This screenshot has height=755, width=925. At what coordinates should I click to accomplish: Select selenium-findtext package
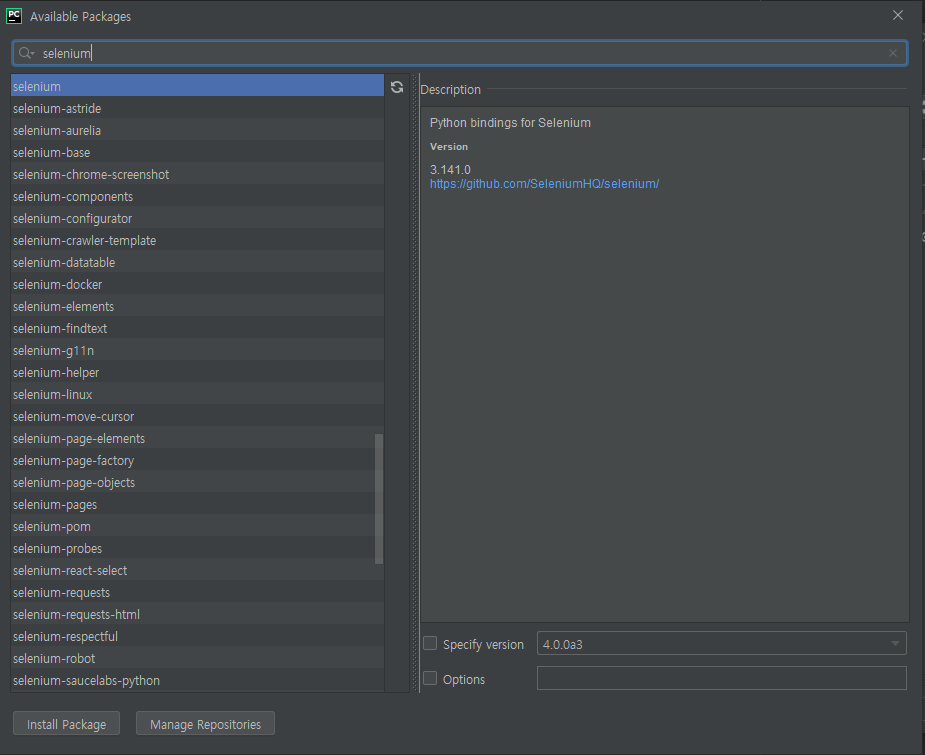point(197,329)
